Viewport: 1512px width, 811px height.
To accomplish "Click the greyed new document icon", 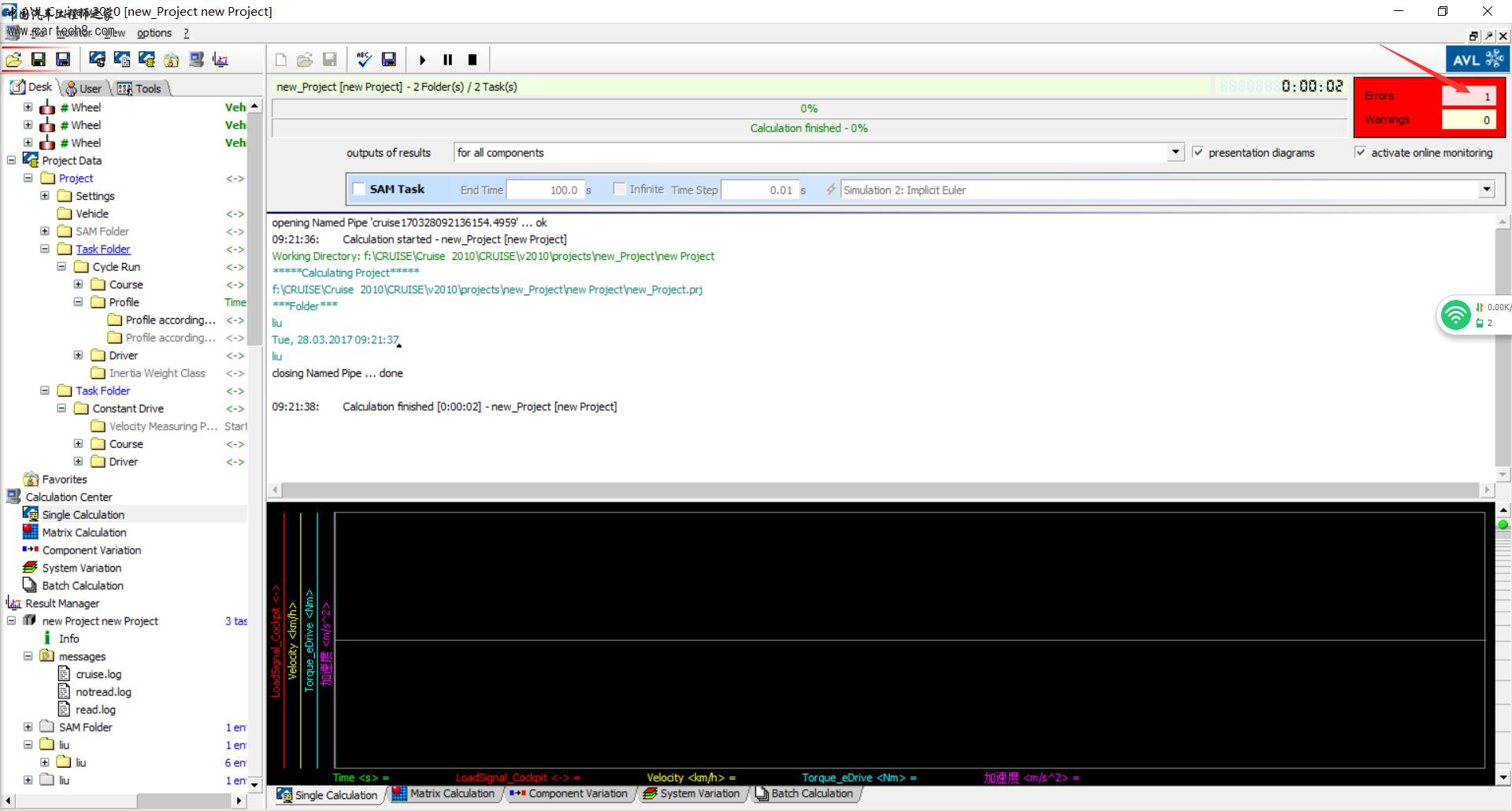I will 281,60.
